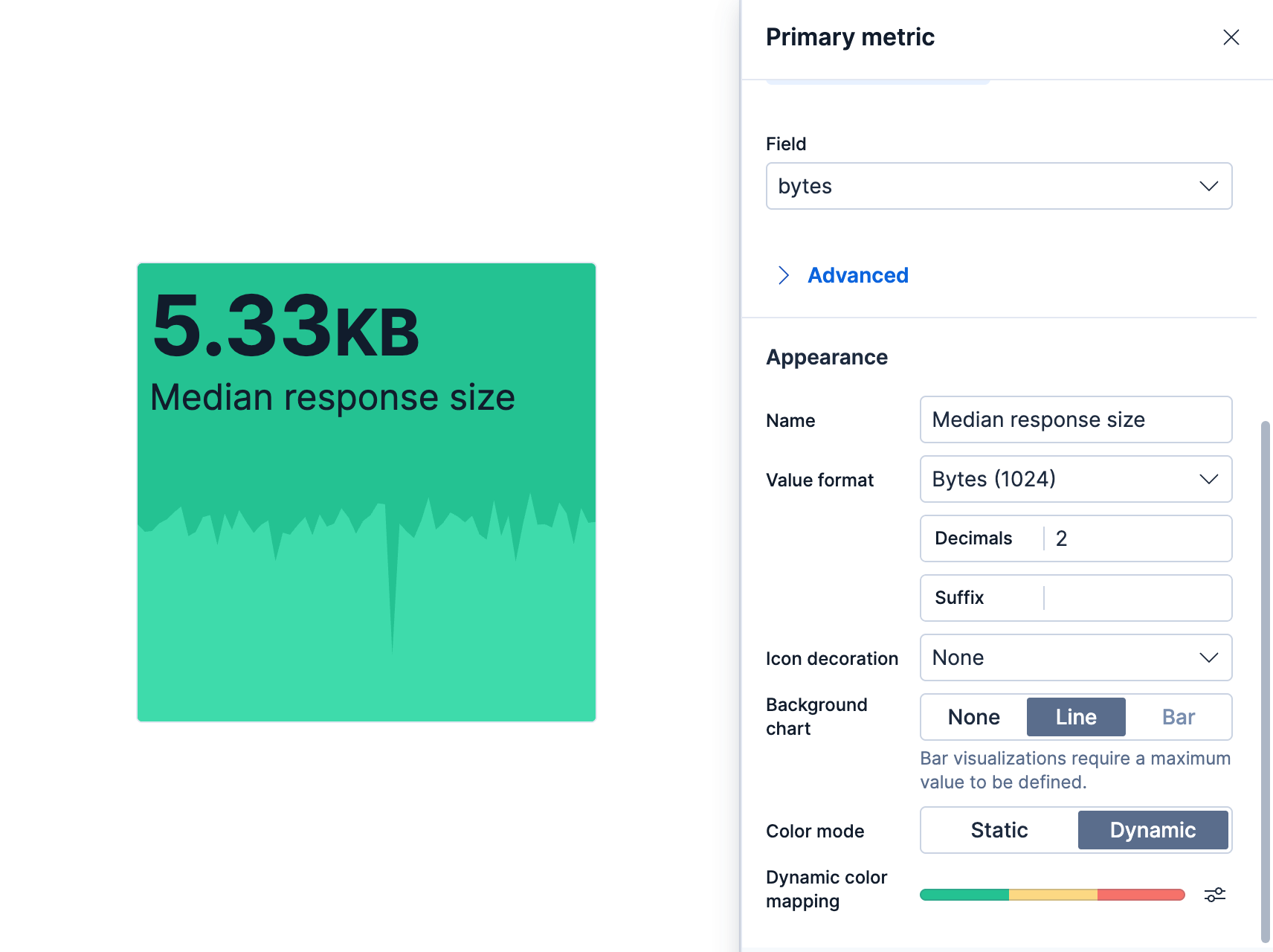
Task: Keep Dynamic color mode enabled
Action: pos(1153,830)
